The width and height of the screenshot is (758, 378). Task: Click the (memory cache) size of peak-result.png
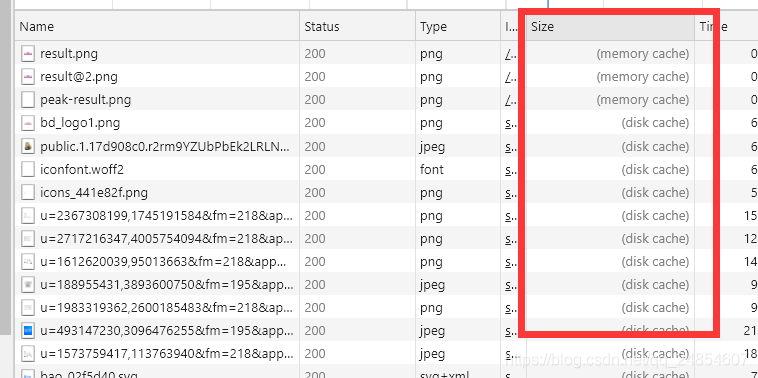pos(642,100)
